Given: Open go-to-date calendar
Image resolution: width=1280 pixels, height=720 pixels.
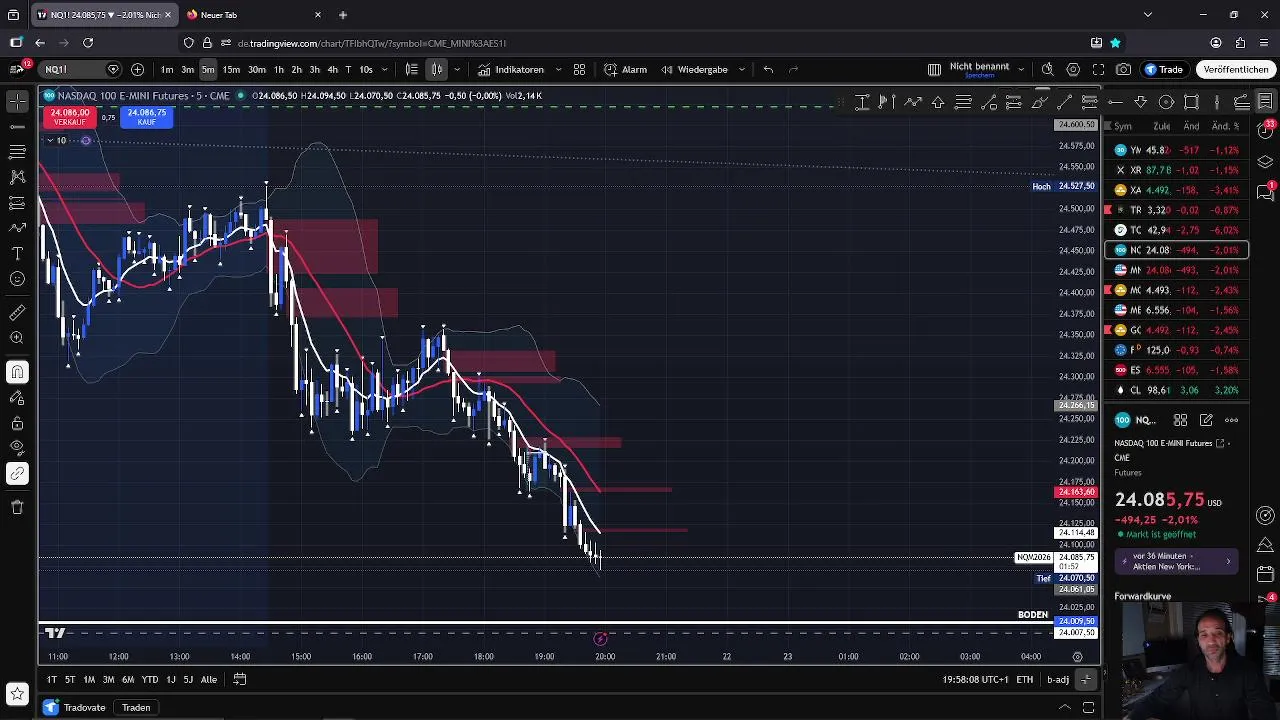Looking at the screenshot, I should pyautogui.click(x=240, y=679).
